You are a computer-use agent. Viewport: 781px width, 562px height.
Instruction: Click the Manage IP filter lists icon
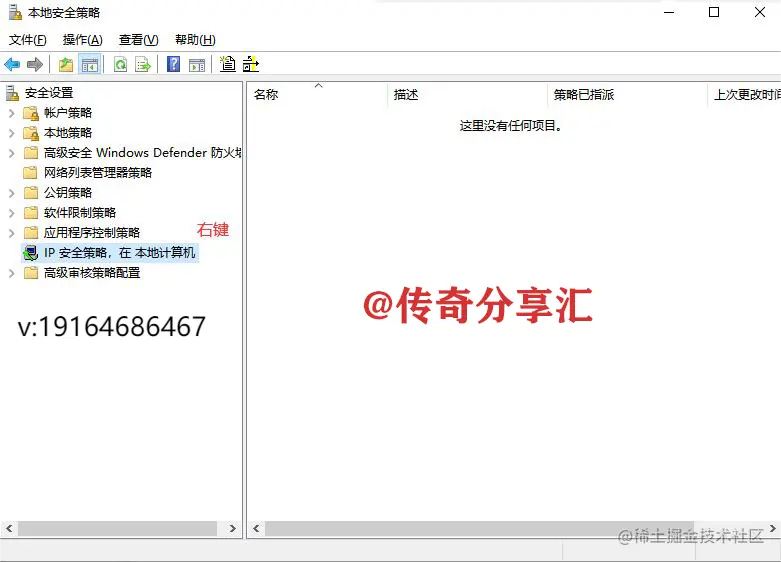[x=251, y=64]
